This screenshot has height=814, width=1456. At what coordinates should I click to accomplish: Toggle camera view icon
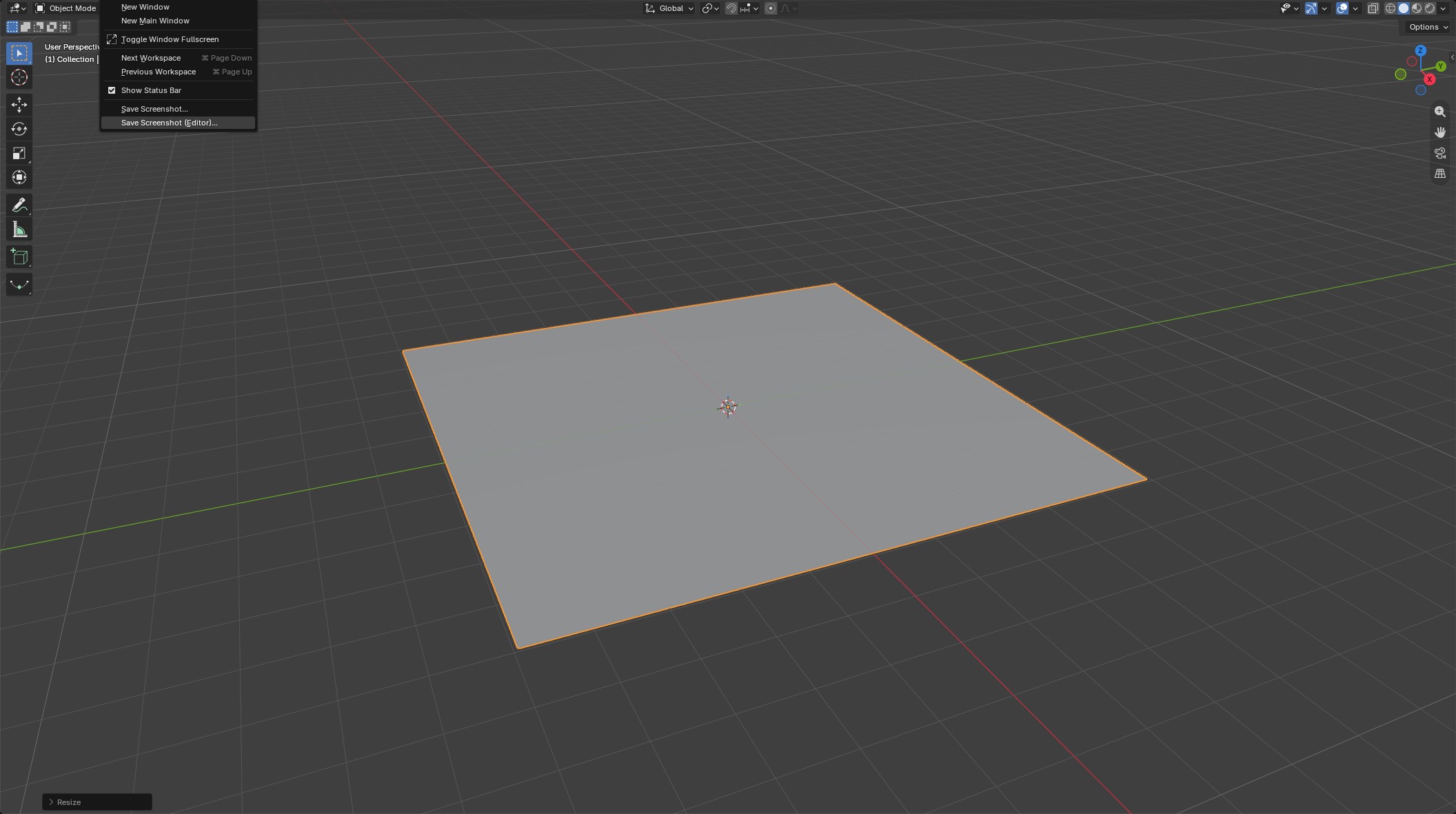click(x=1440, y=153)
